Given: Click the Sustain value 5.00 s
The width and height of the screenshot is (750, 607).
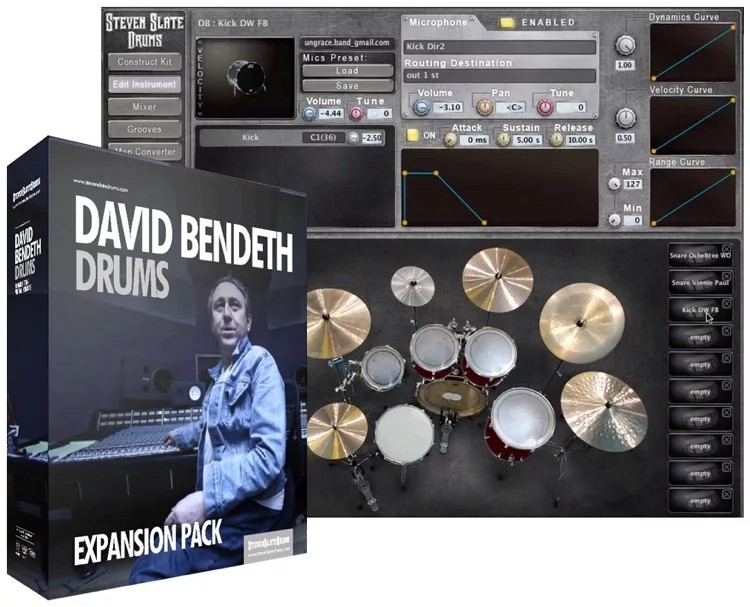Looking at the screenshot, I should (527, 140).
